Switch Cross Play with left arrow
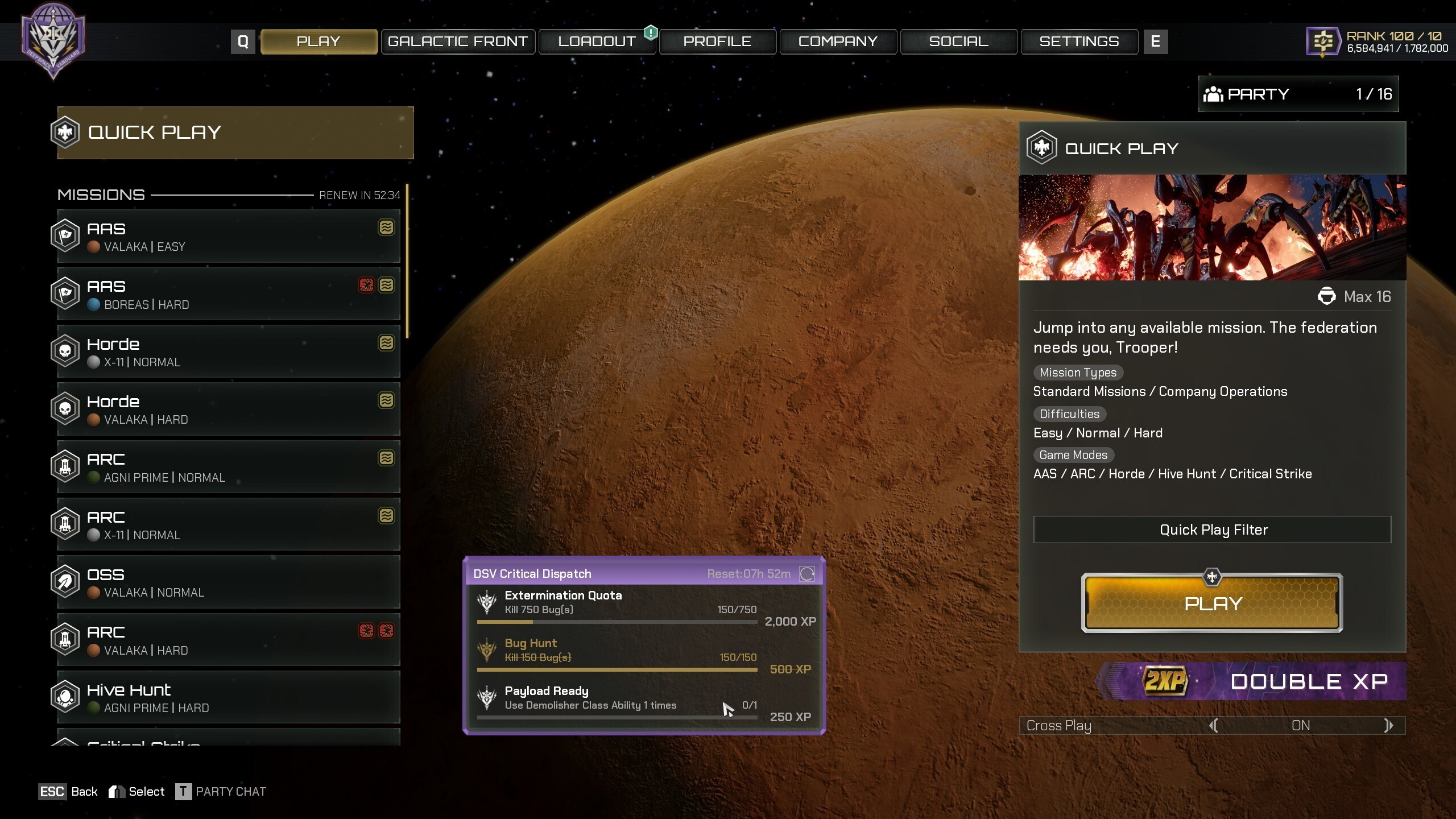1456x819 pixels. 1214,725
